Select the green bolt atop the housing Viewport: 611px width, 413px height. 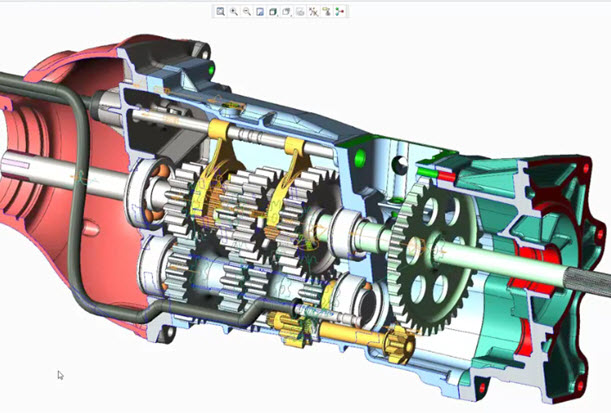[x=212, y=69]
